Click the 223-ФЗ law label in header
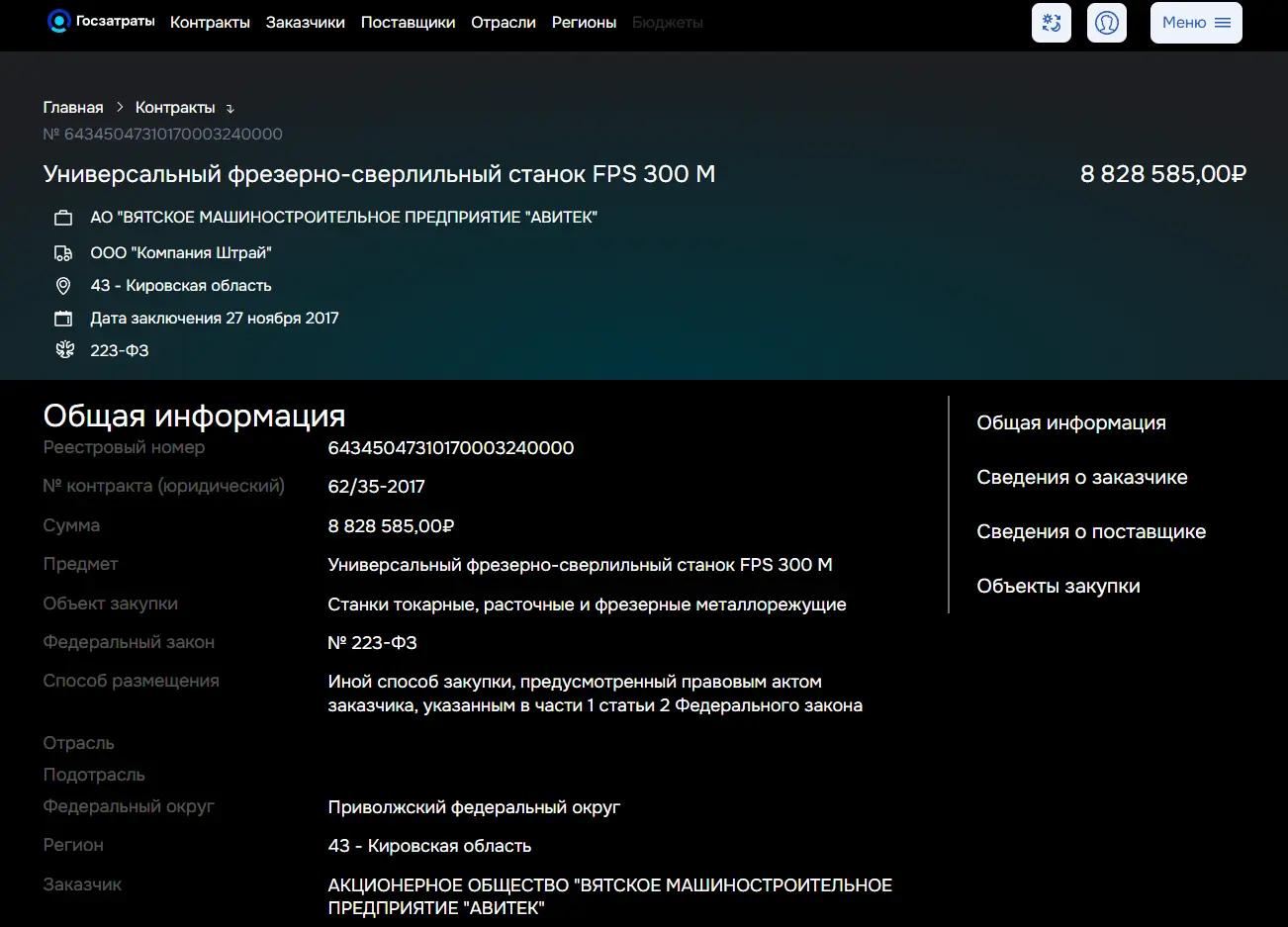1288x927 pixels. pyautogui.click(x=120, y=350)
